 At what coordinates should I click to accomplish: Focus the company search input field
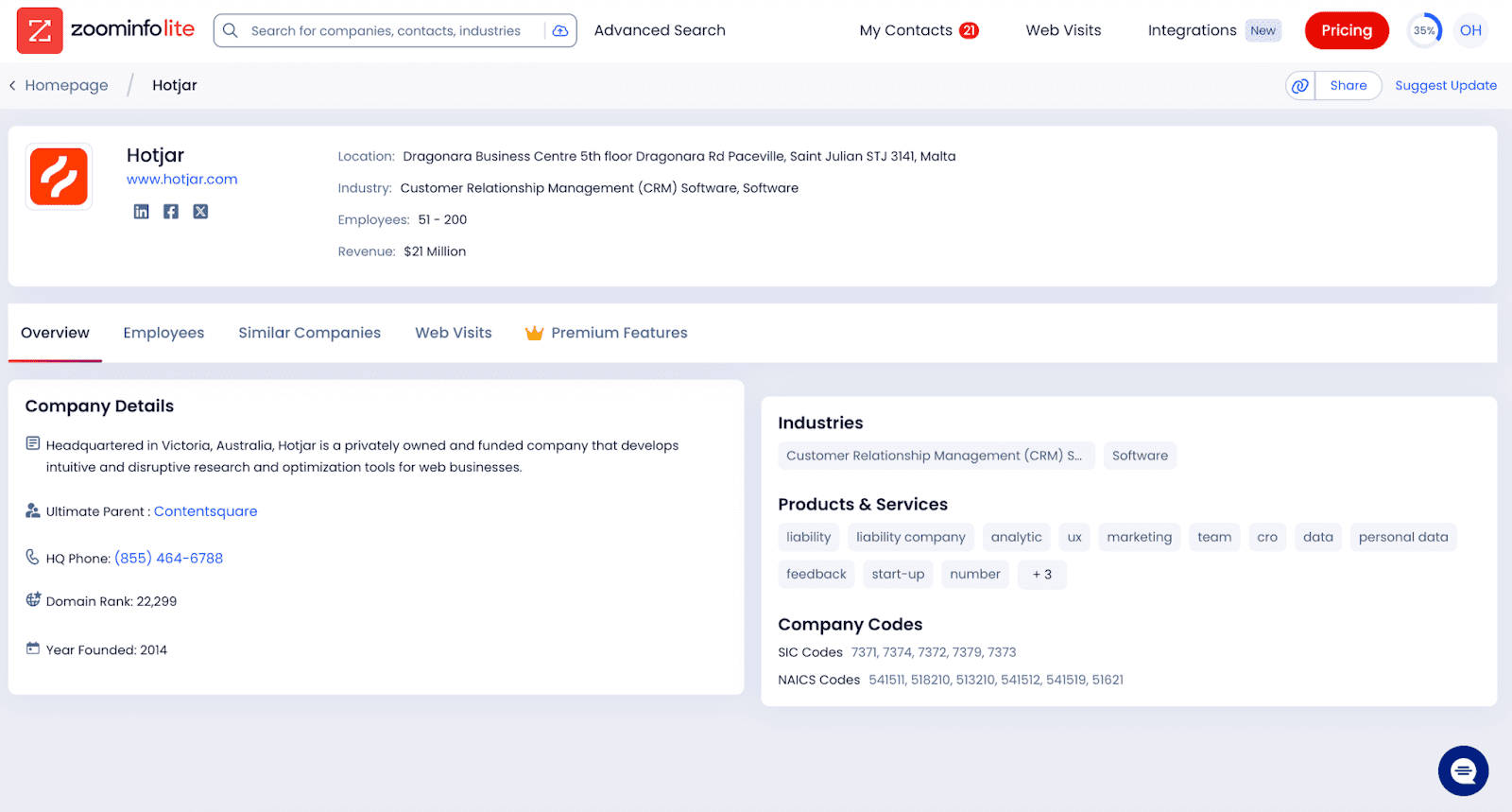(x=387, y=31)
